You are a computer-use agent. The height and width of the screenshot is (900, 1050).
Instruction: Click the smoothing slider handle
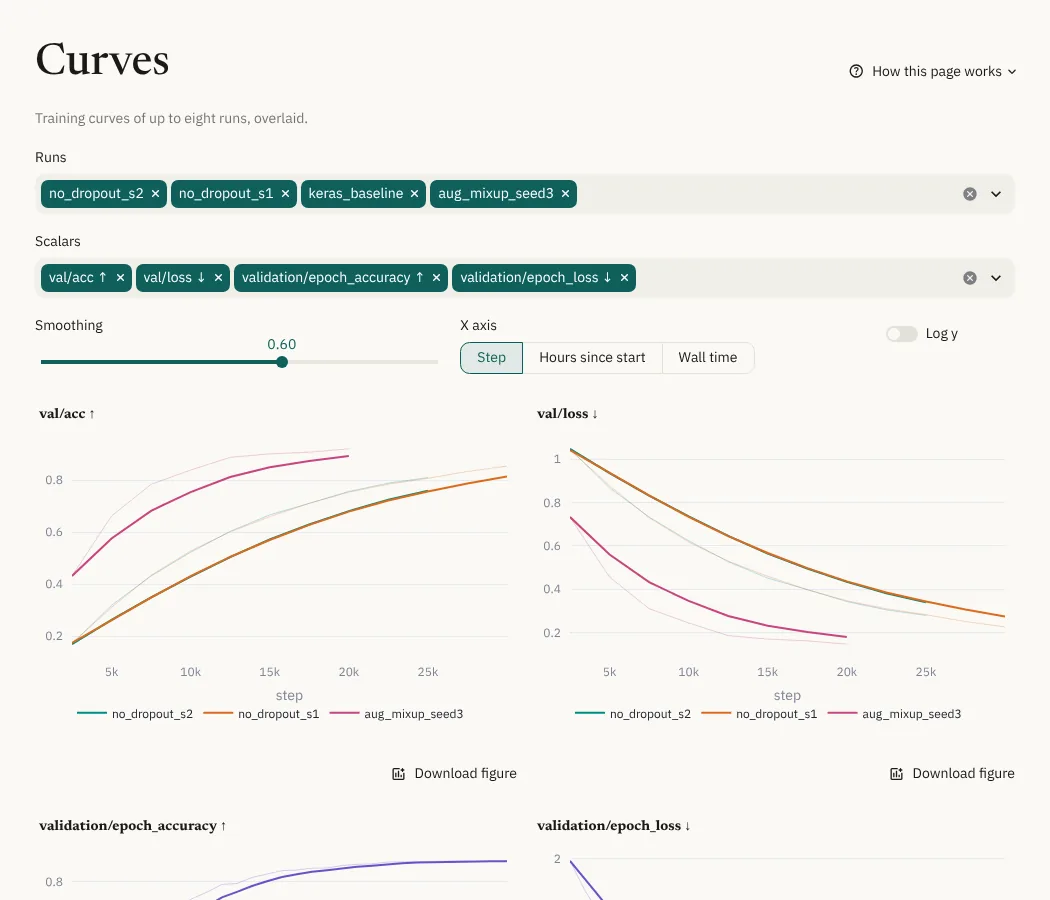[x=282, y=362]
